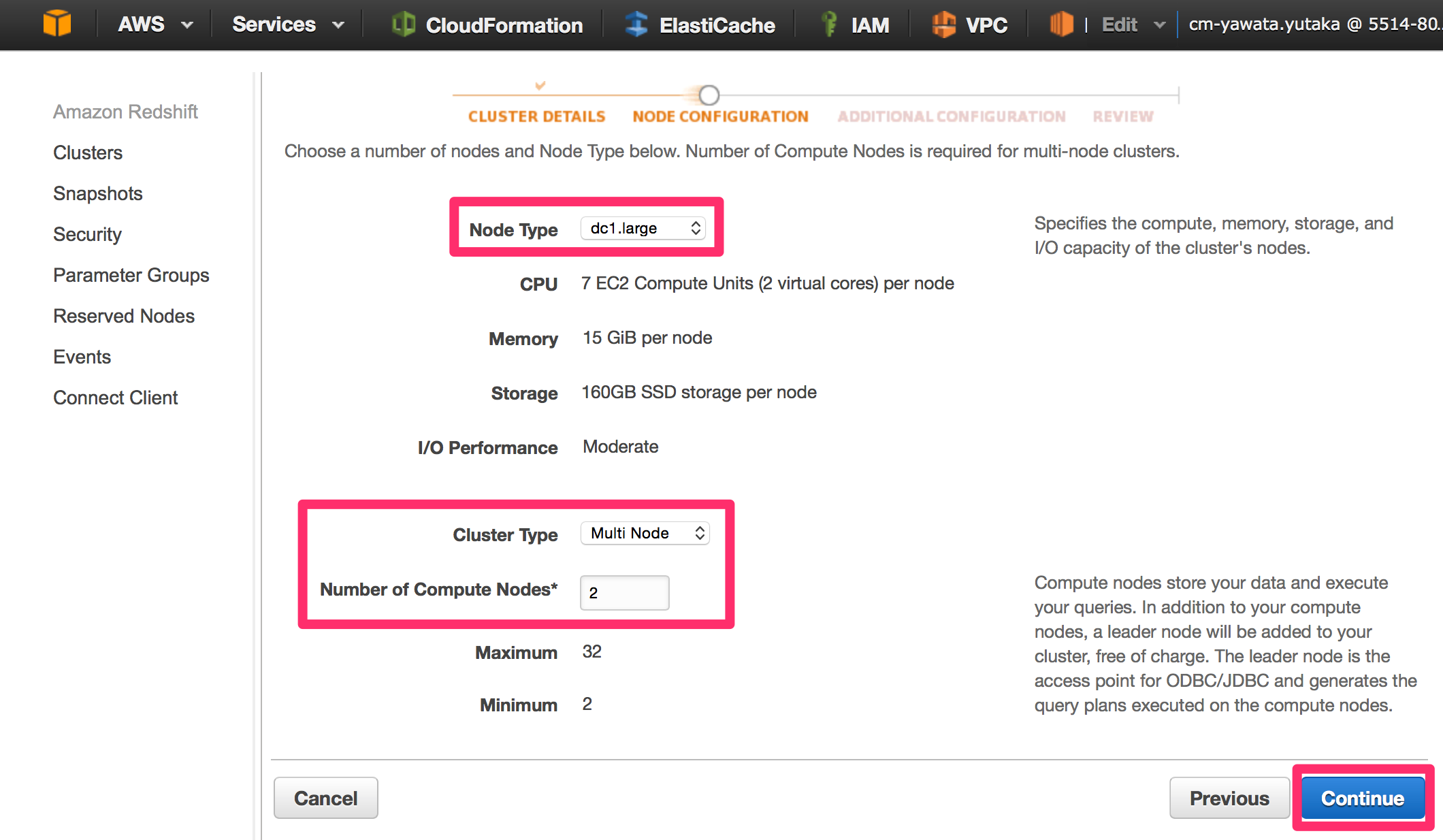This screenshot has height=840, width=1443.
Task: Click the orange cube icon beside Edit
Action: 1060,23
